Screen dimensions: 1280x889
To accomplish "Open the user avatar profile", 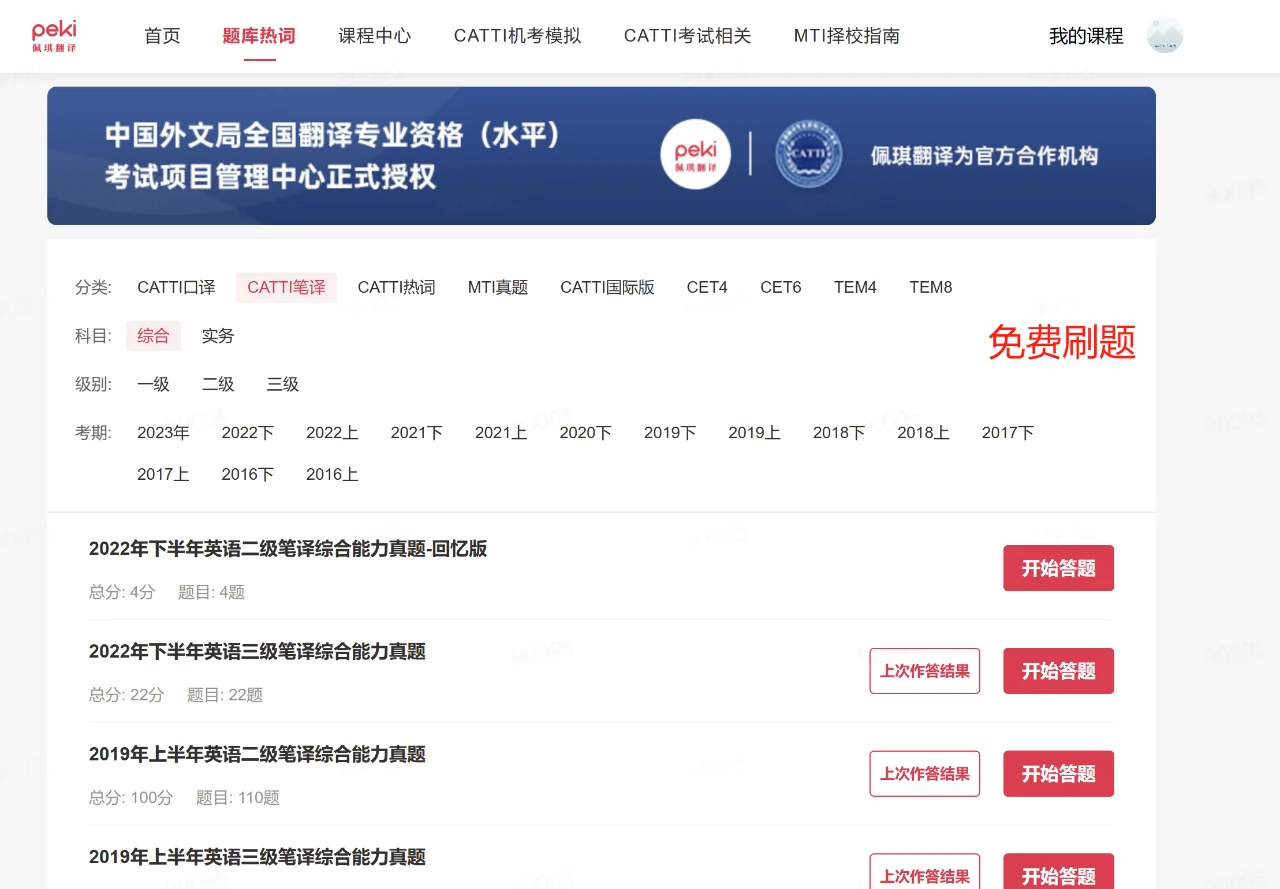I will [1165, 35].
